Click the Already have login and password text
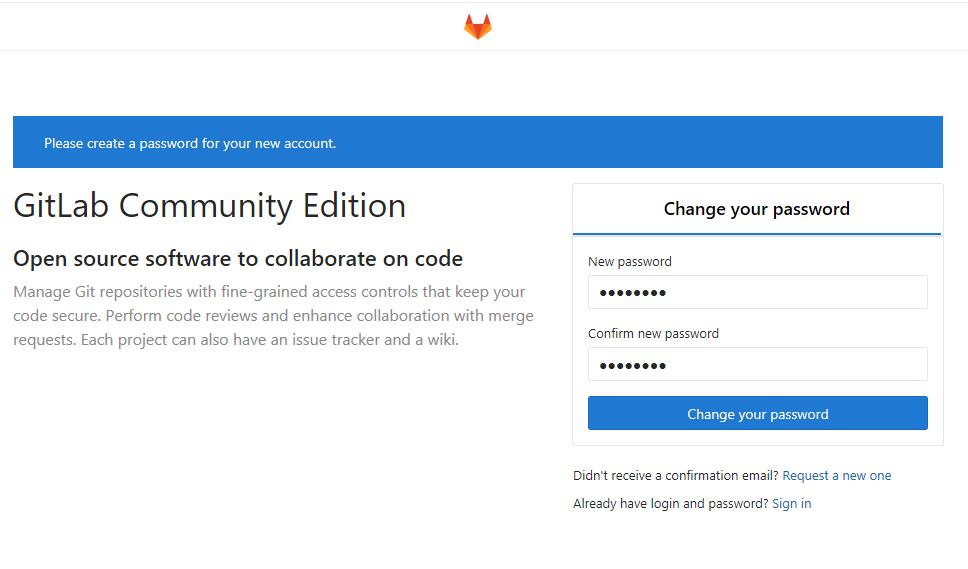Viewport: 968px width, 569px height. [x=670, y=504]
